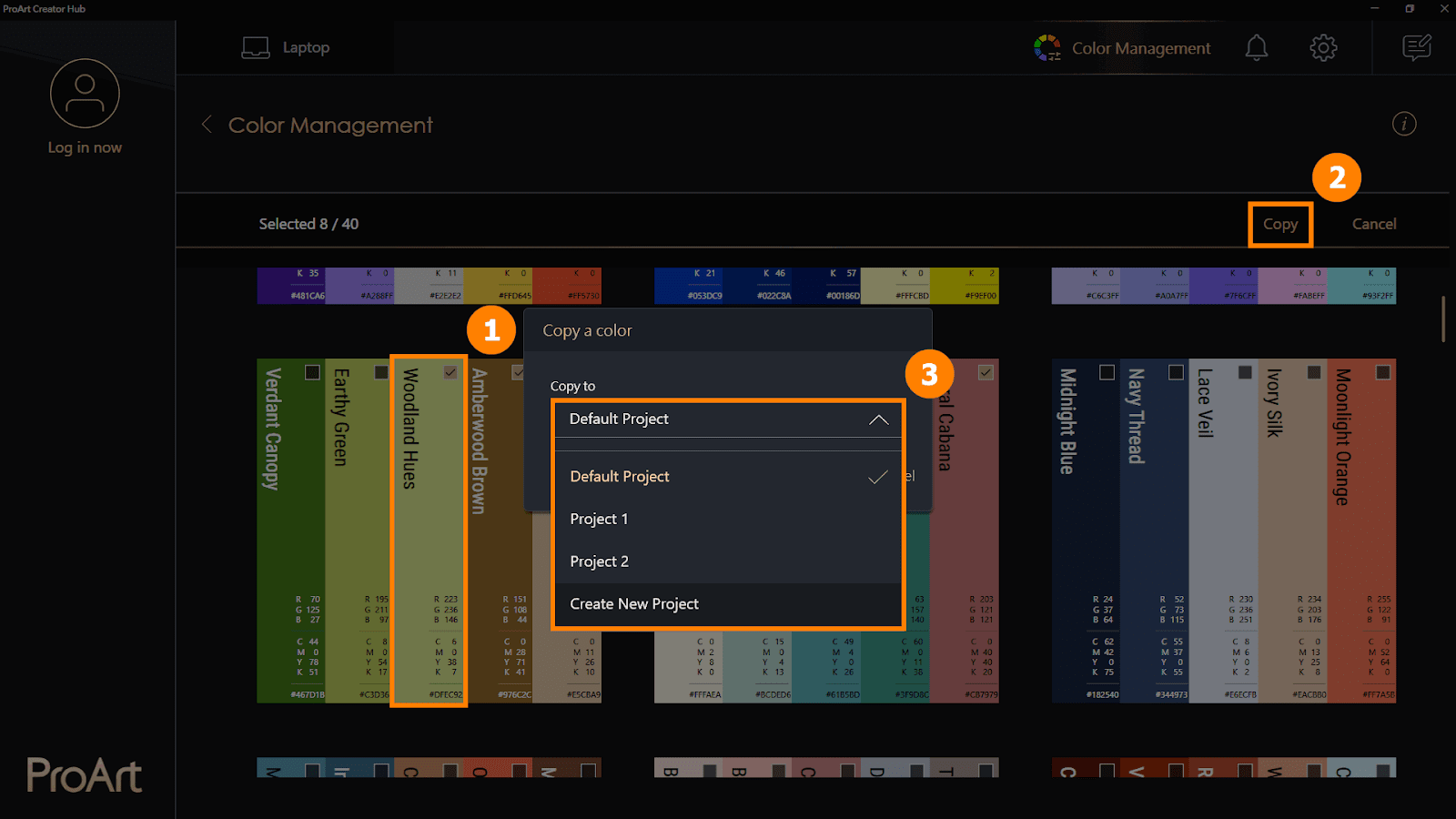Click the 'Copy a color' dialog title
This screenshot has width=1456, height=819.
587,331
